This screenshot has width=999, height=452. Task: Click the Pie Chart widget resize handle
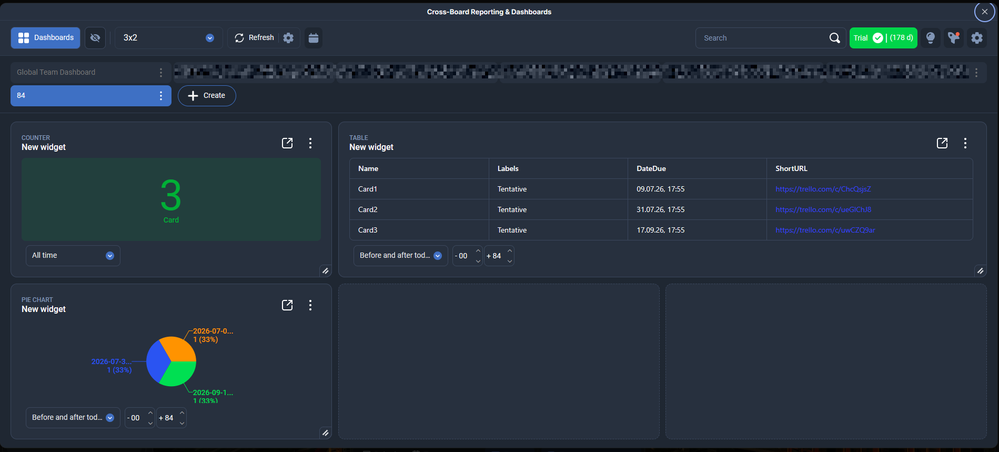pyautogui.click(x=325, y=433)
